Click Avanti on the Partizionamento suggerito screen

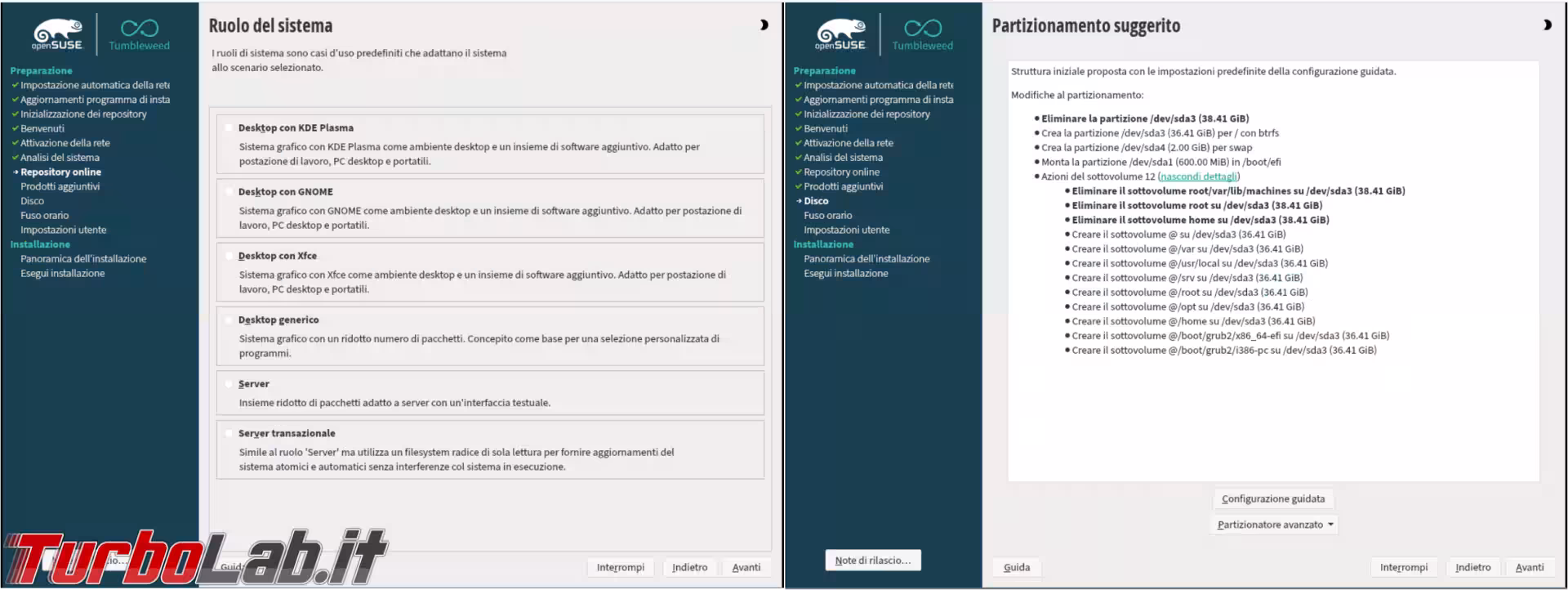coord(1529,567)
